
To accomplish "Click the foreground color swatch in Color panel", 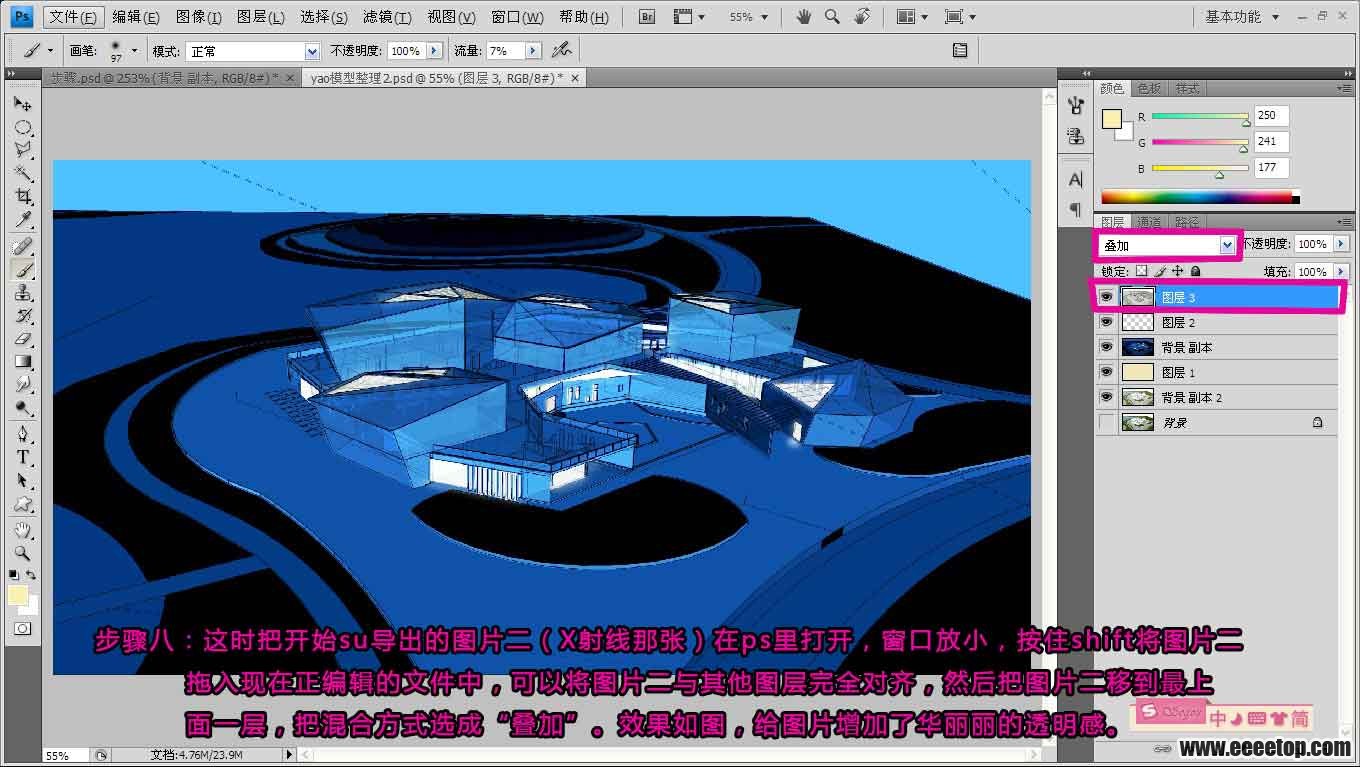I will coord(1111,119).
